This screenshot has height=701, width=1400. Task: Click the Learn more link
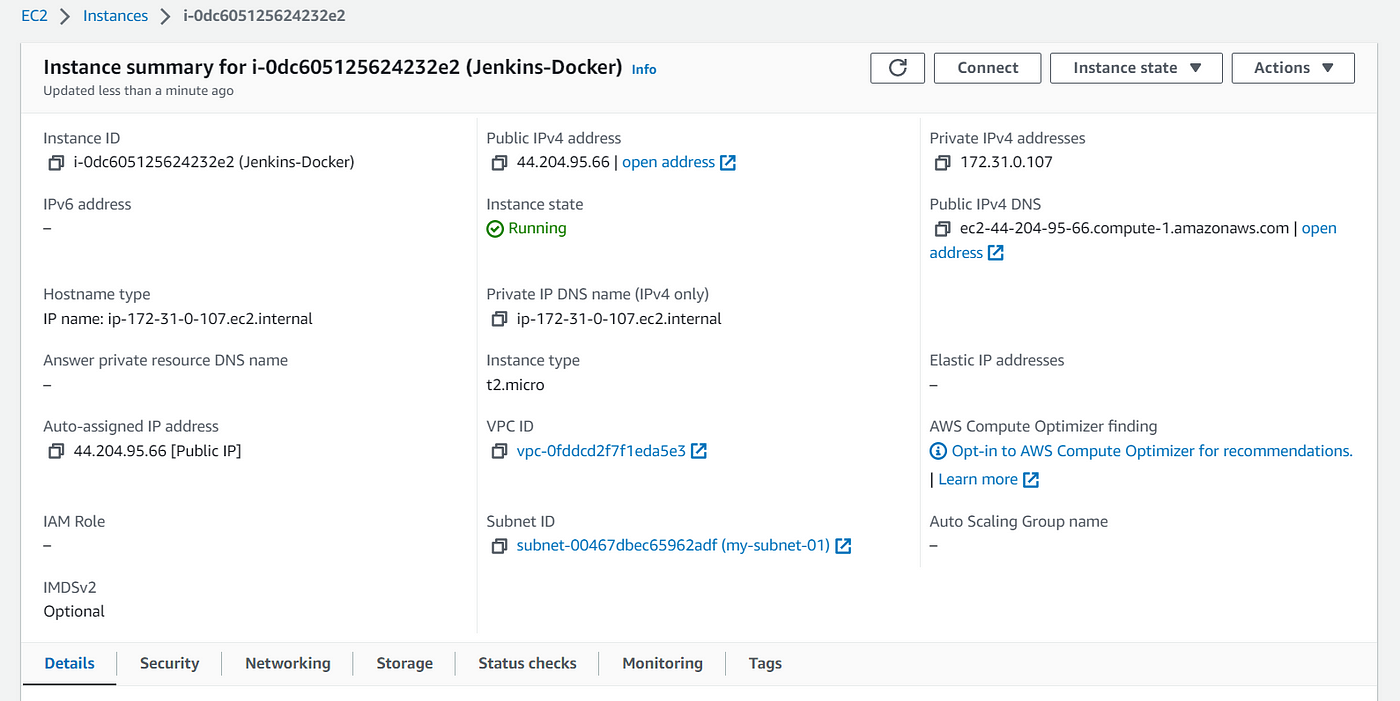point(978,480)
